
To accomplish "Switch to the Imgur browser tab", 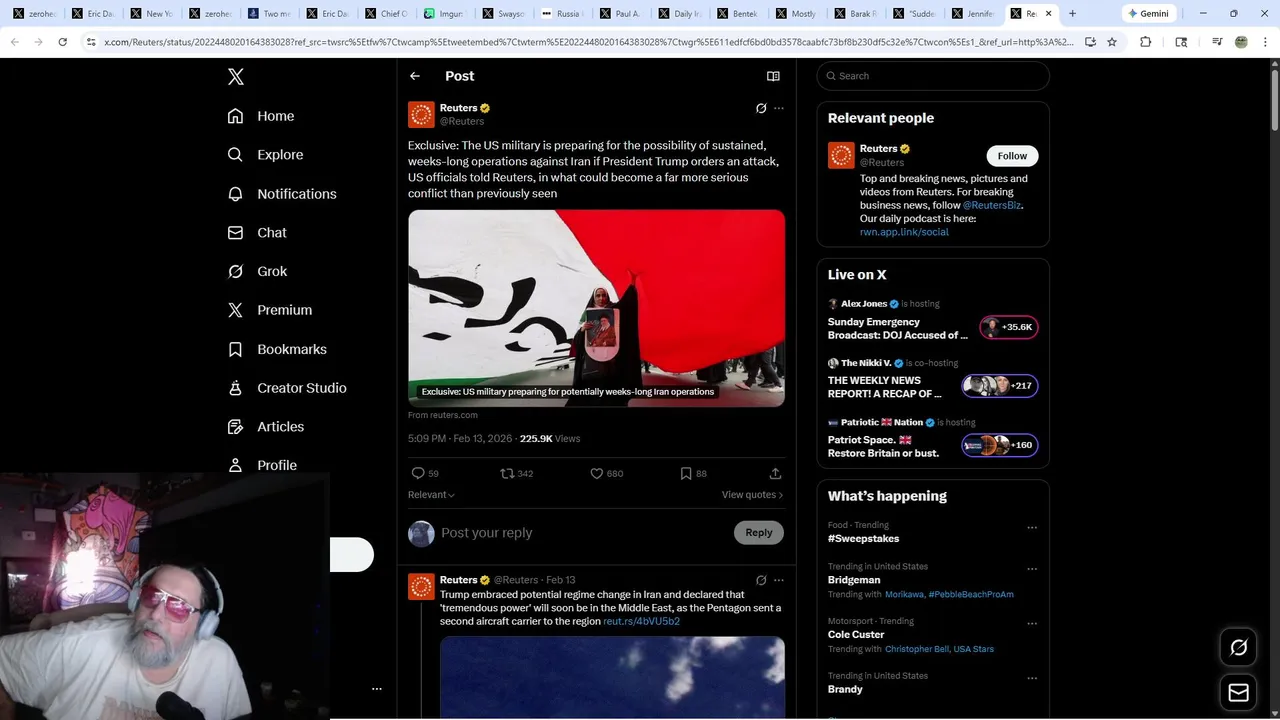I will [445, 14].
